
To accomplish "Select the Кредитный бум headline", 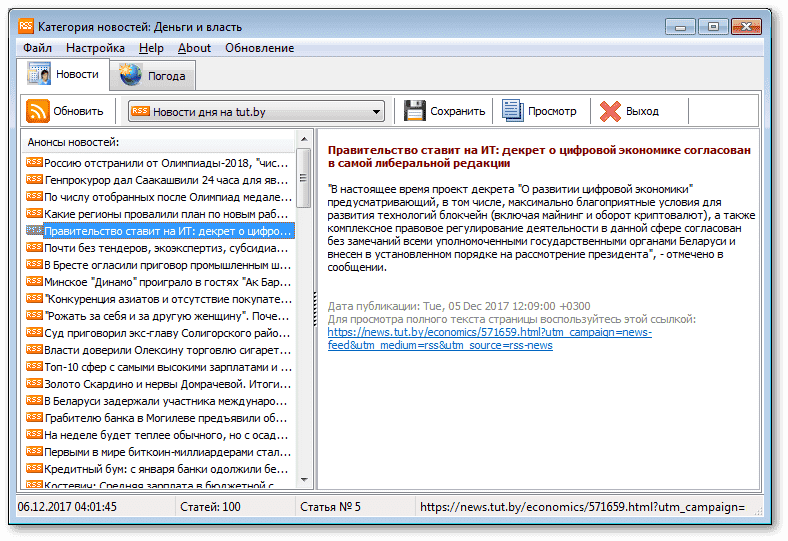I will (x=165, y=469).
